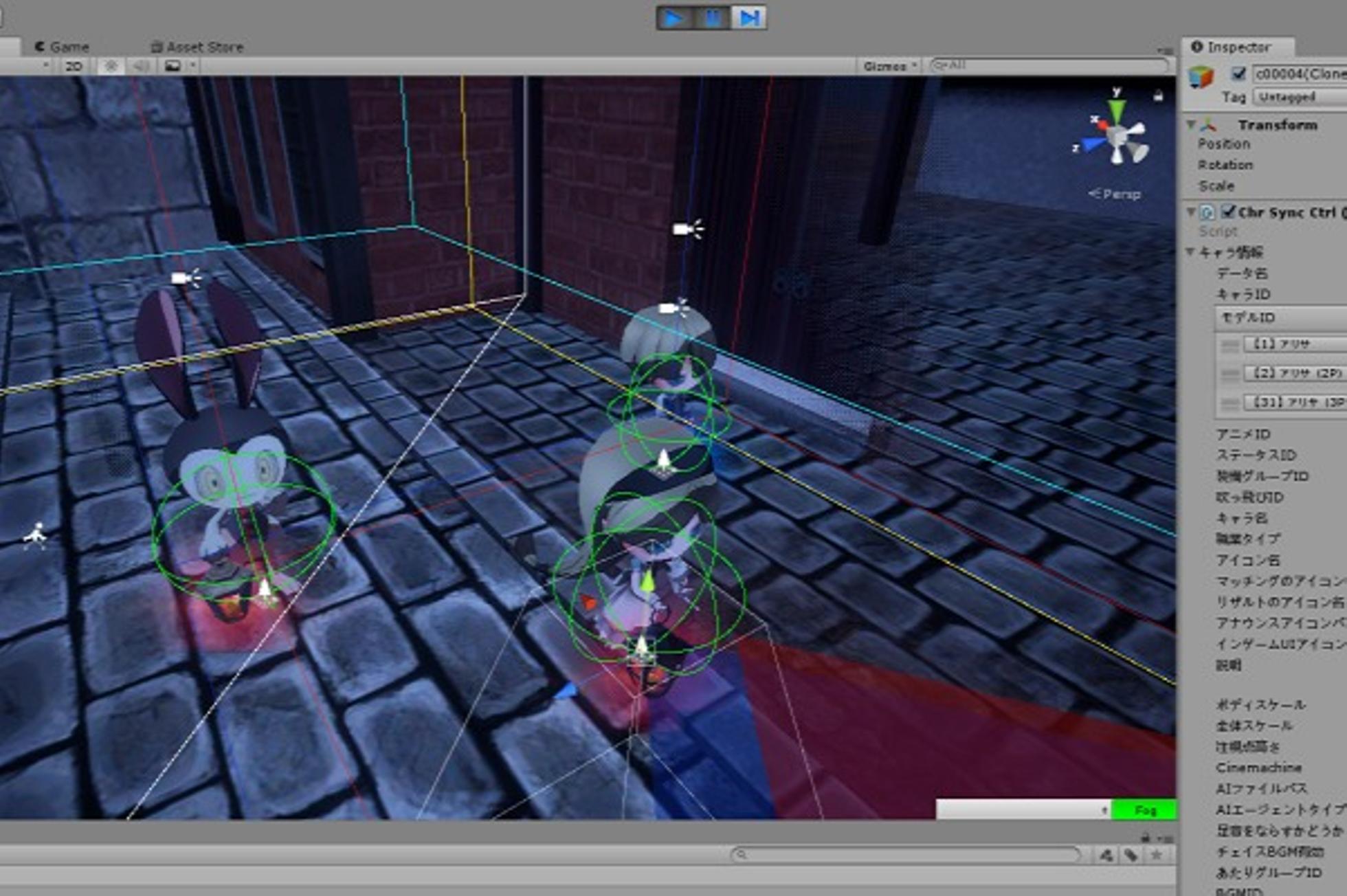Click the green Y axis gizmo cone
This screenshot has width=1347, height=896.
pyautogui.click(x=1117, y=108)
